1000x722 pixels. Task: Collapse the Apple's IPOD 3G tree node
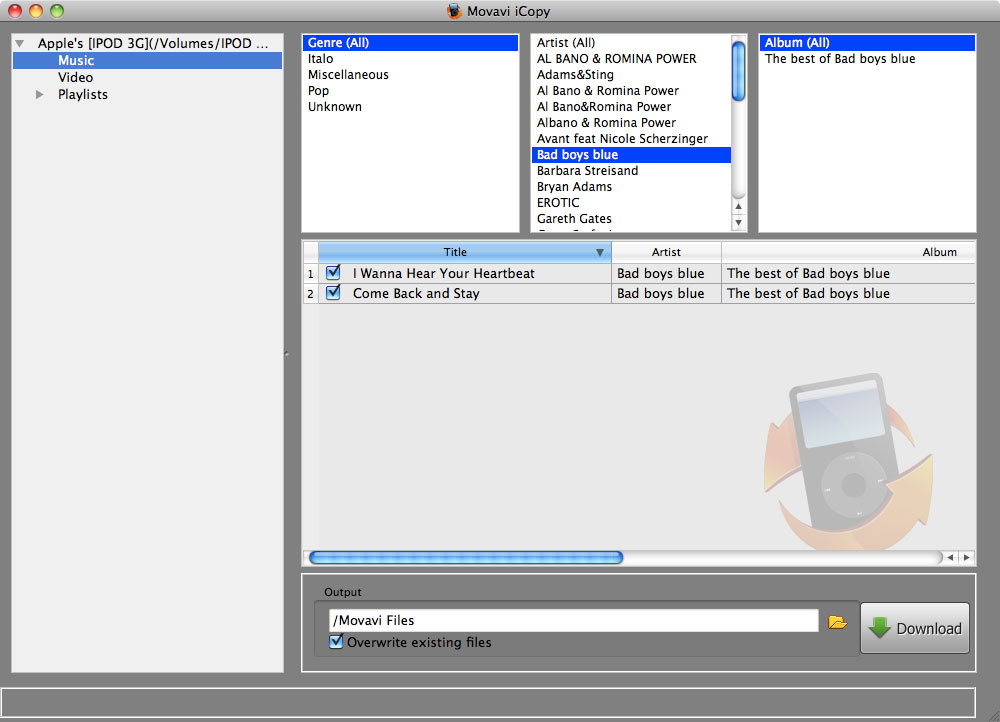[20, 43]
